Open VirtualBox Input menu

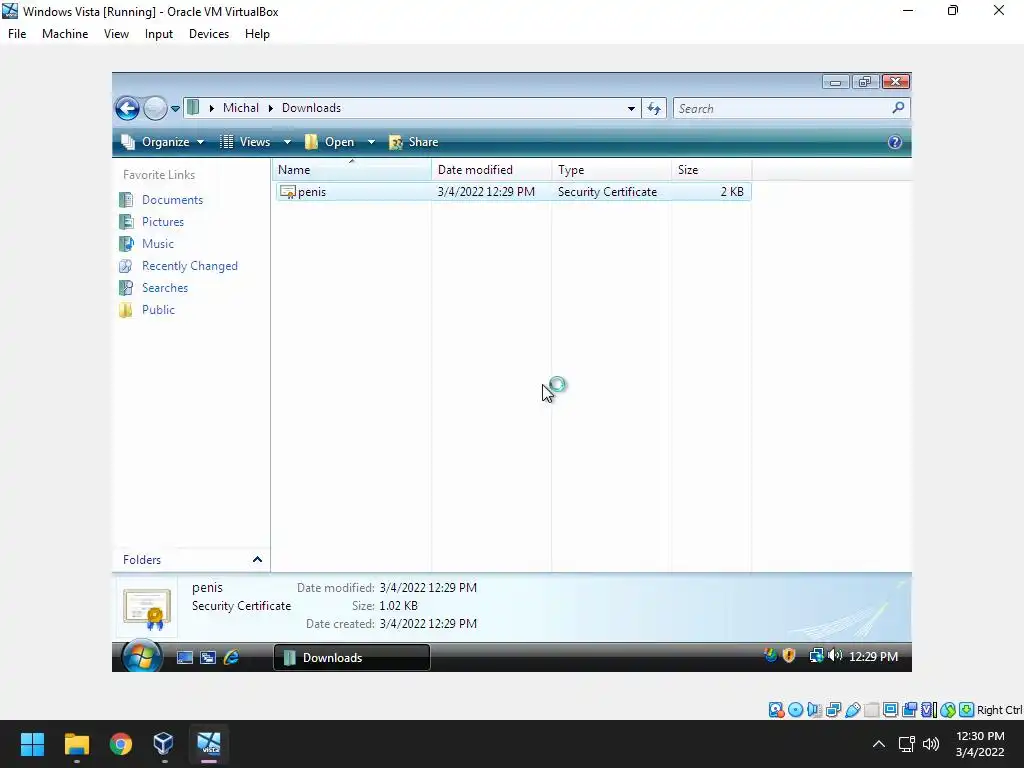point(159,34)
